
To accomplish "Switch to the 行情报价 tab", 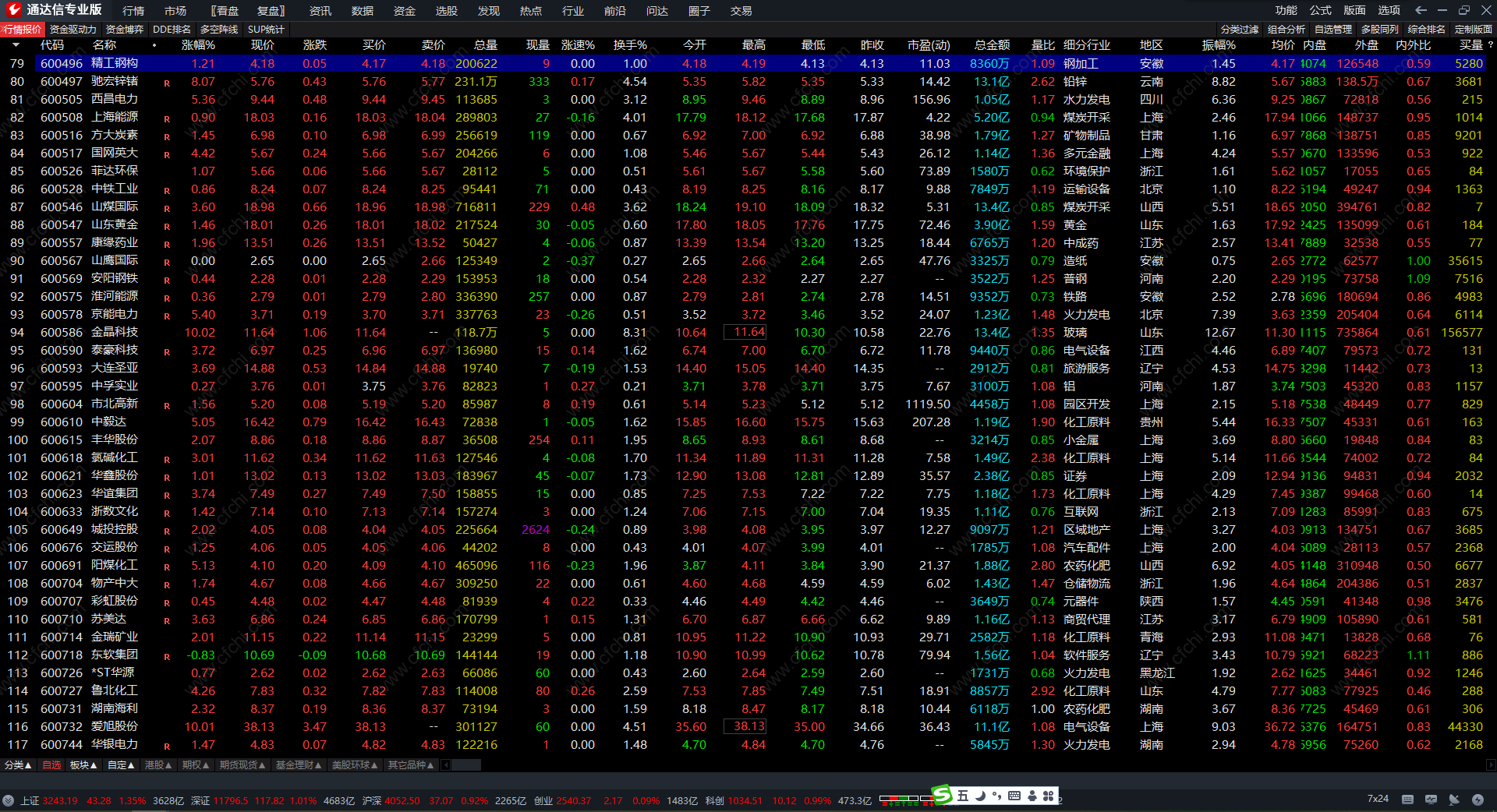I will (23, 30).
